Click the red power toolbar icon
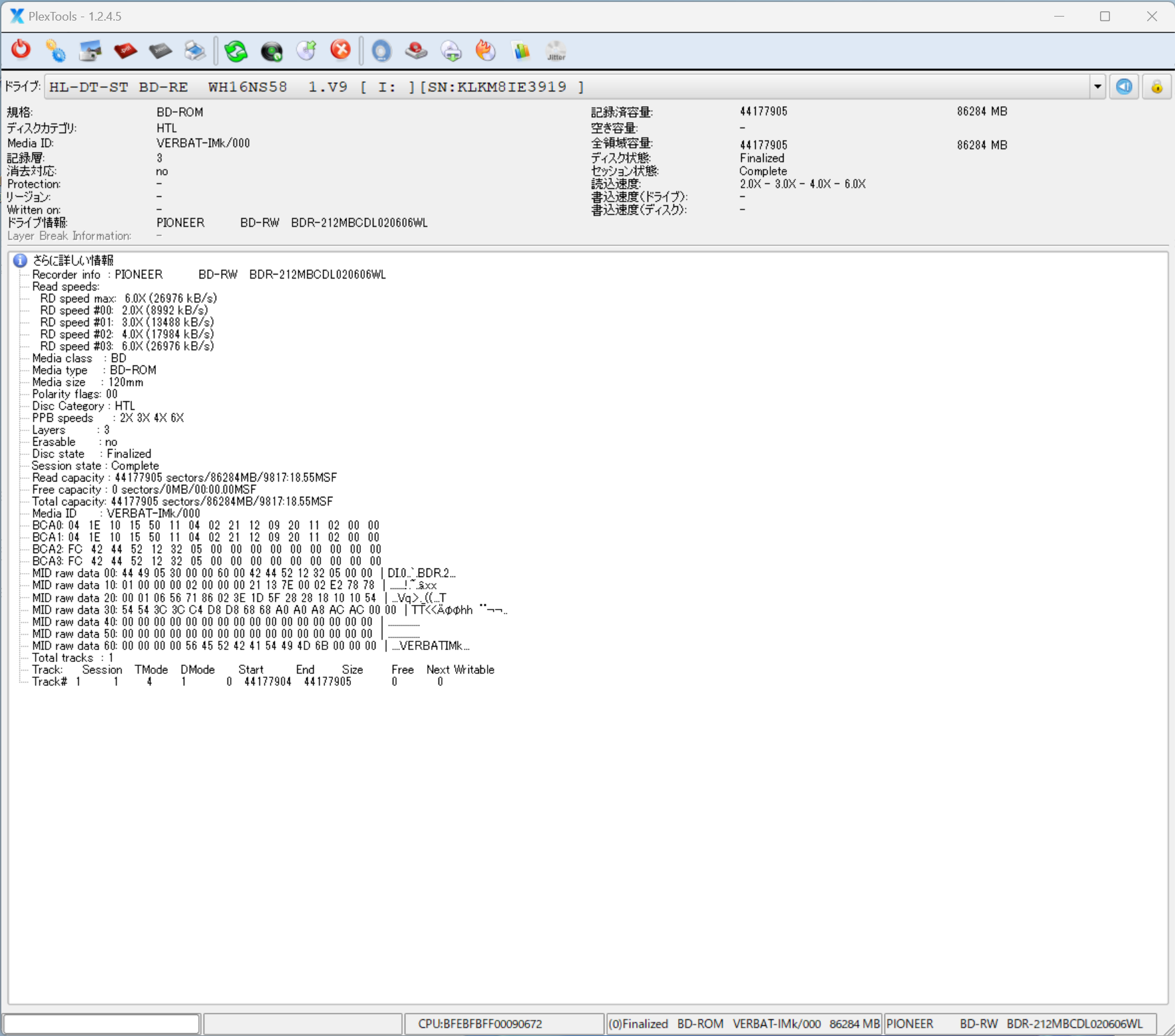This screenshot has height=1036, width=1175. [21, 50]
